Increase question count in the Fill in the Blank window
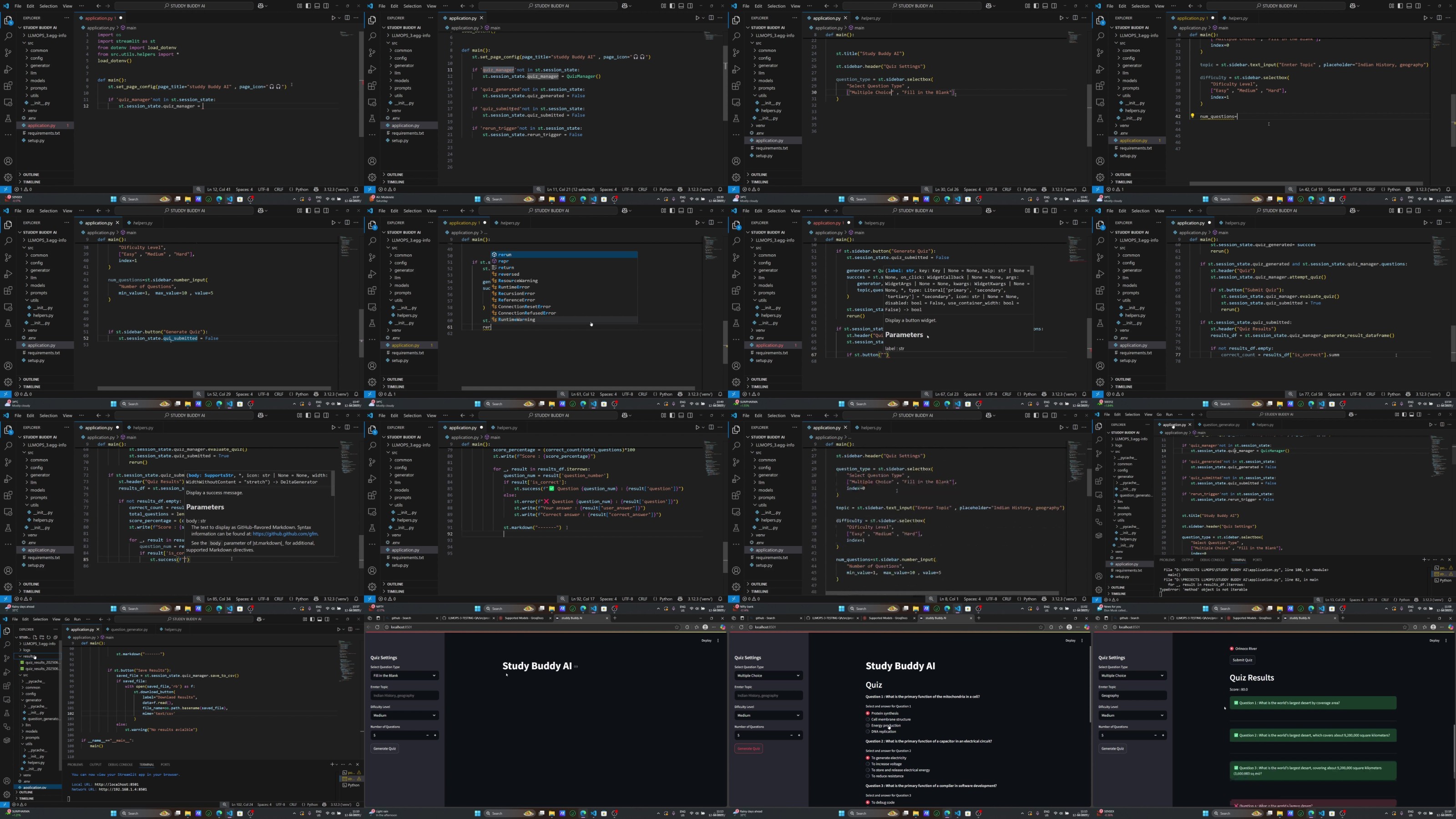This screenshot has width=1456, height=819. pos(435,735)
